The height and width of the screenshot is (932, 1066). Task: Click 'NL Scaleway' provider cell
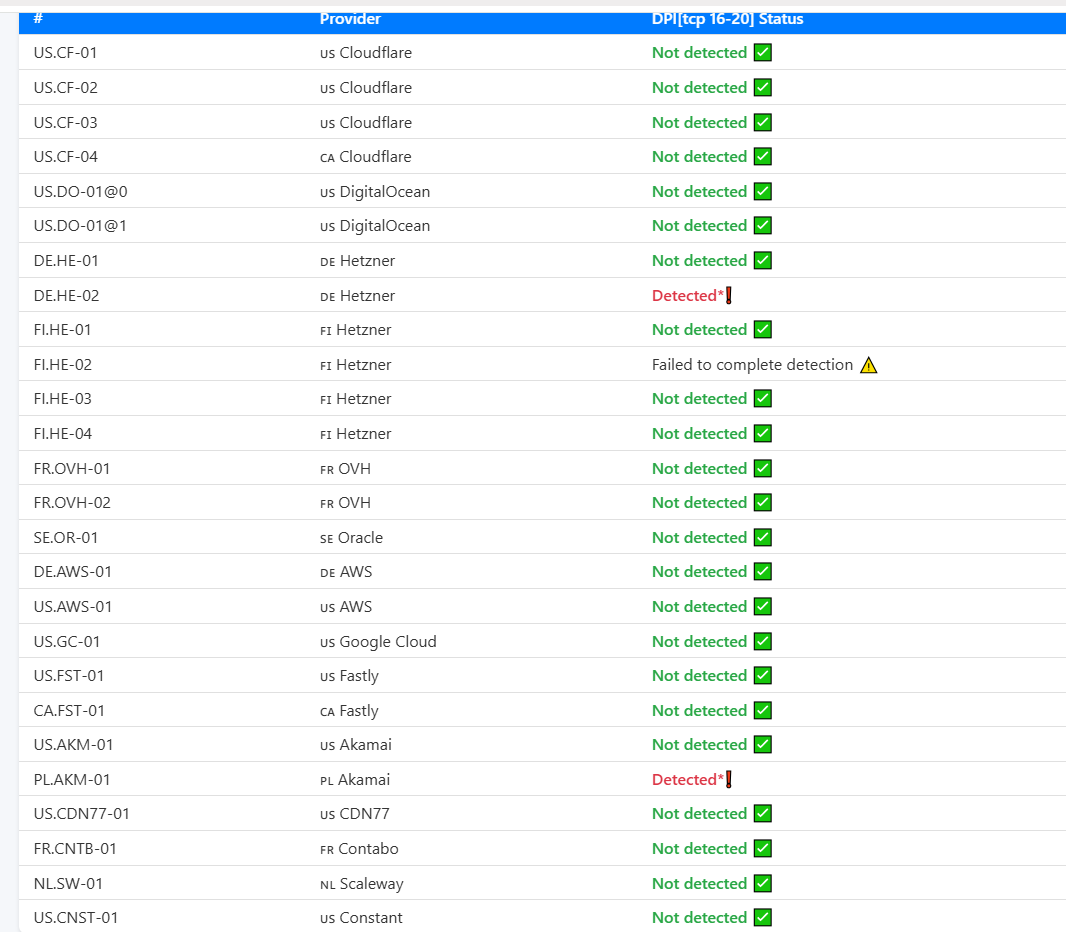[x=362, y=884]
